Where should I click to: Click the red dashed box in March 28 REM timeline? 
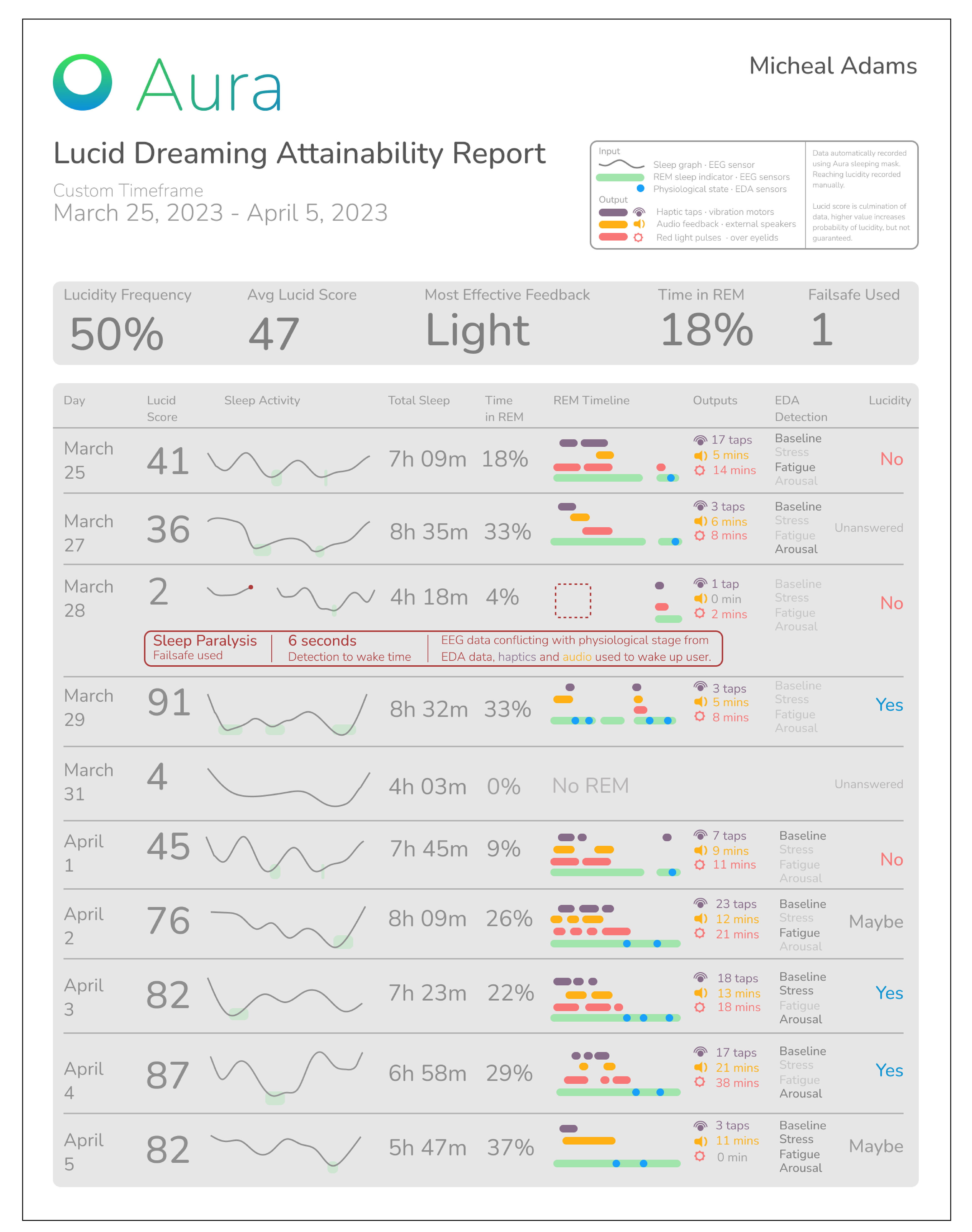tap(573, 600)
